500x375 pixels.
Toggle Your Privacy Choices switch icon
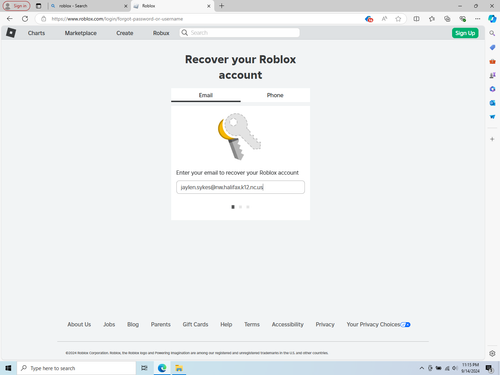pos(405,325)
